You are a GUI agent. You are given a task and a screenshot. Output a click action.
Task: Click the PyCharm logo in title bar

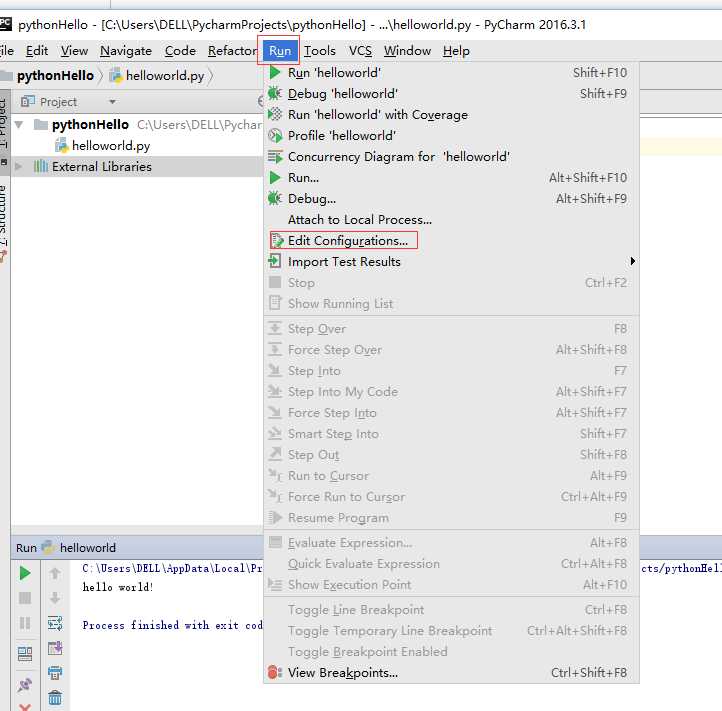[6, 24]
